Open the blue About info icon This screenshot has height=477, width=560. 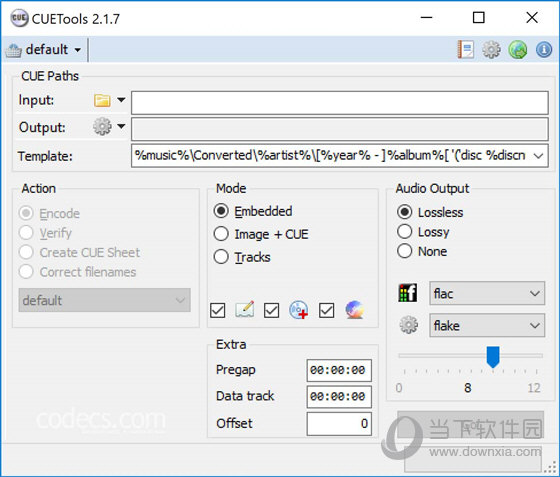click(x=544, y=49)
